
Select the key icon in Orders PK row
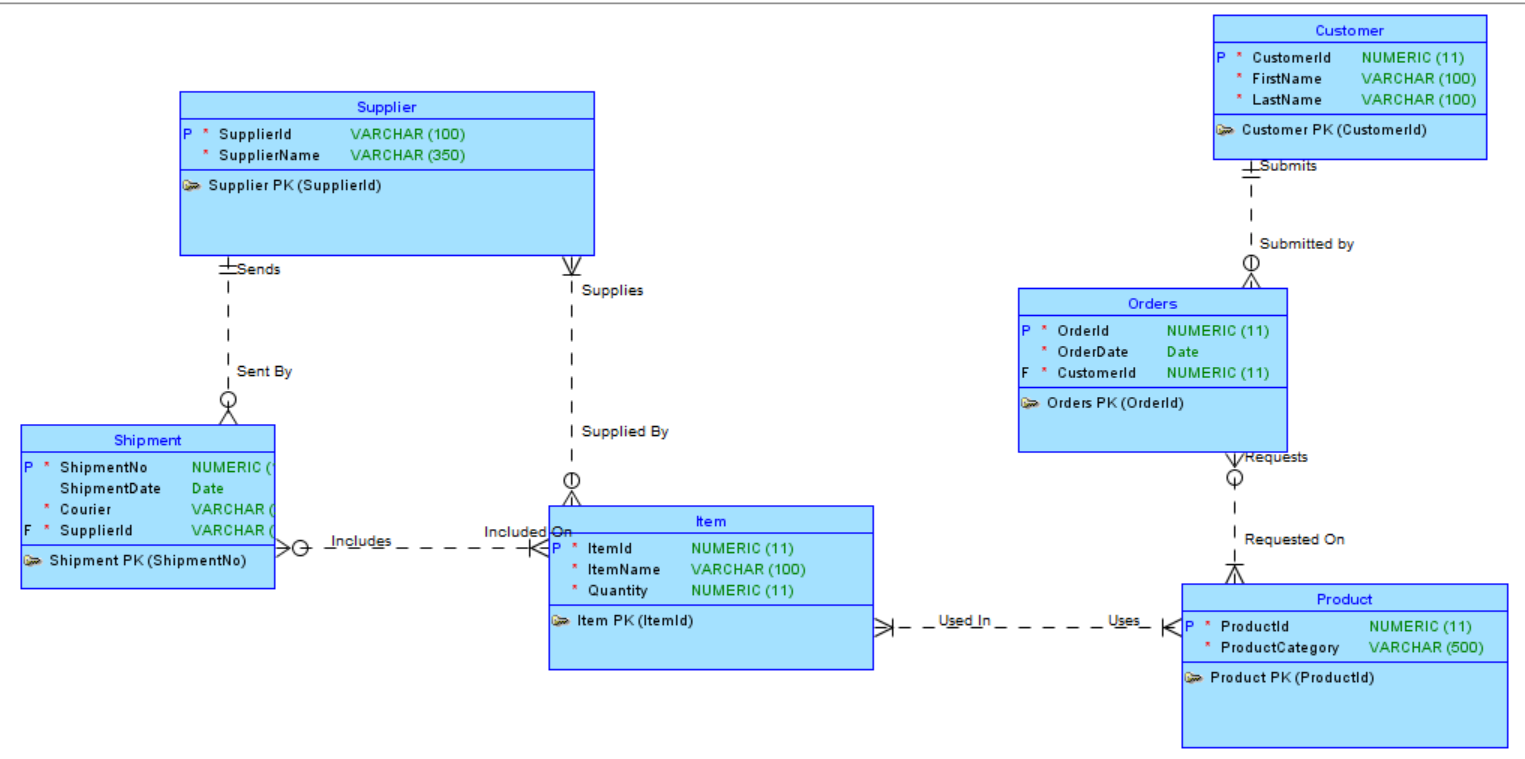click(x=1031, y=402)
